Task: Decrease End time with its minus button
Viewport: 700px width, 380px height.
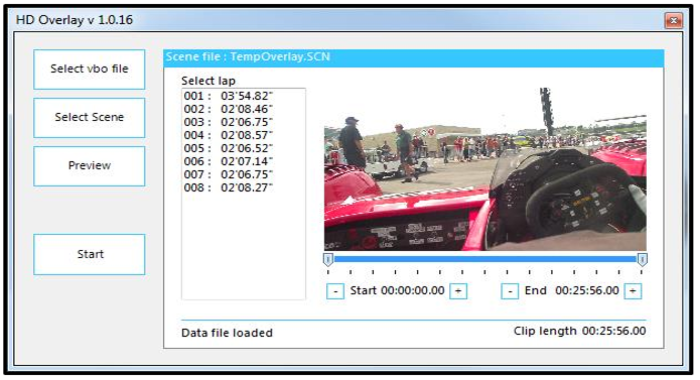Action: (x=510, y=291)
